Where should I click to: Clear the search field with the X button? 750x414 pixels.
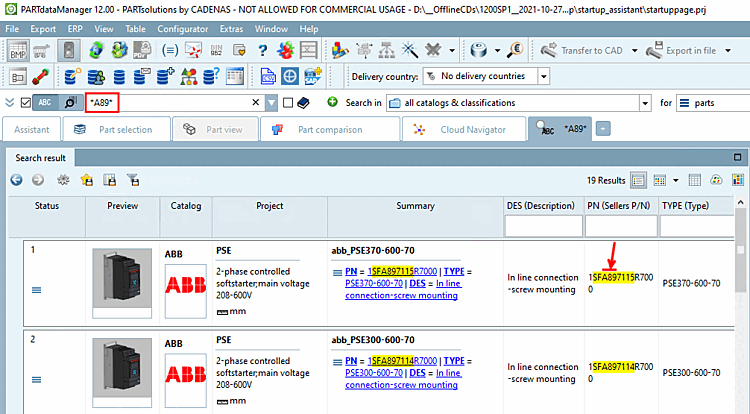point(257,103)
